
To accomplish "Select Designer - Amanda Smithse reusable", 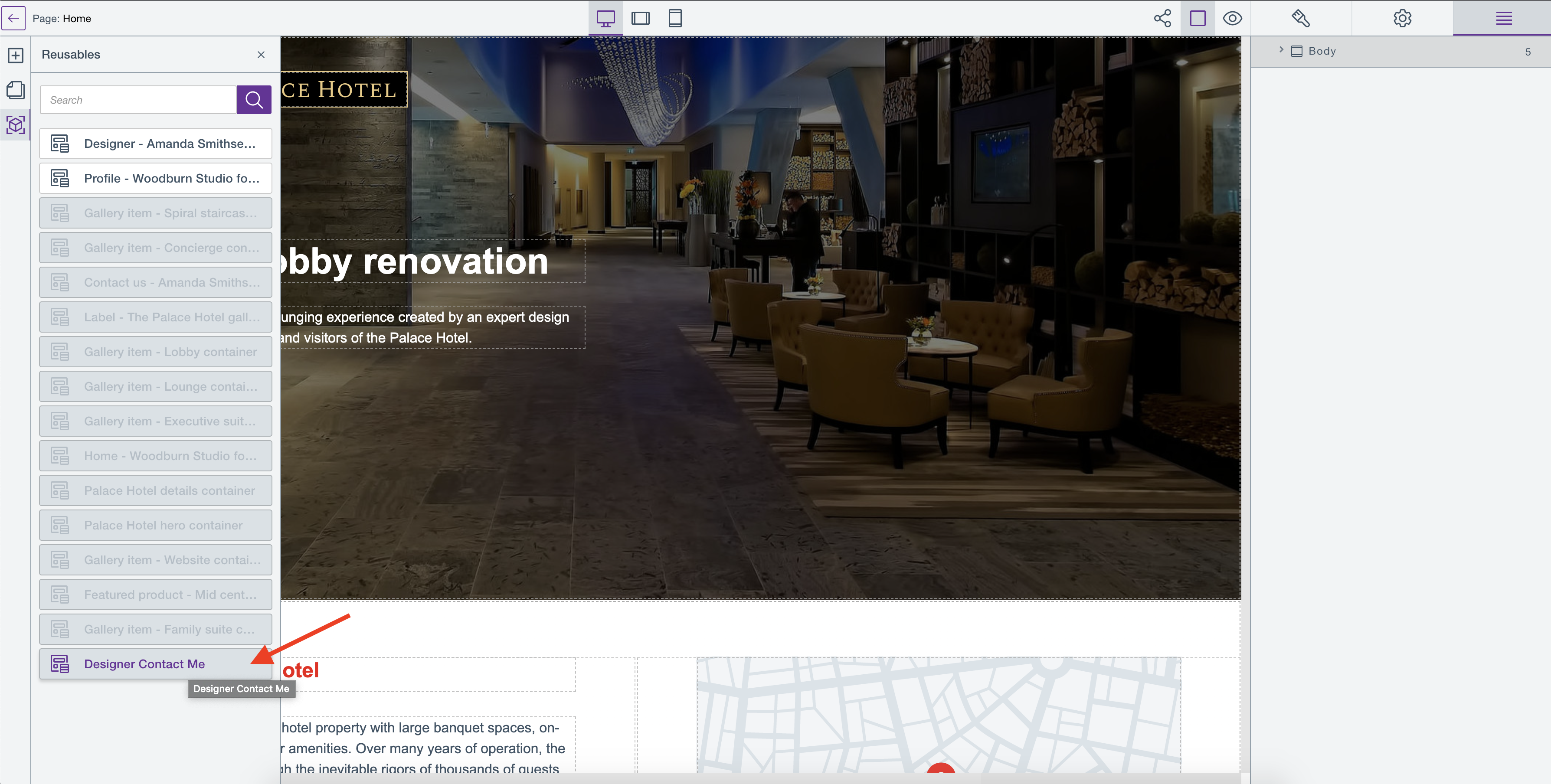I will pyautogui.click(x=155, y=143).
